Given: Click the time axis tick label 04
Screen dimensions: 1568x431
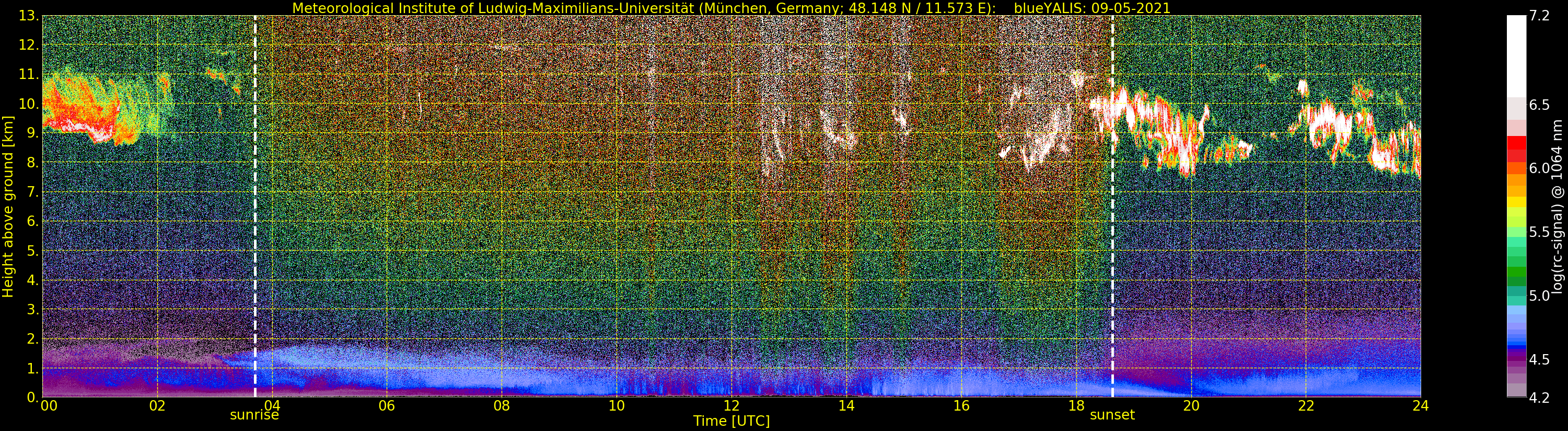Looking at the screenshot, I should [272, 406].
